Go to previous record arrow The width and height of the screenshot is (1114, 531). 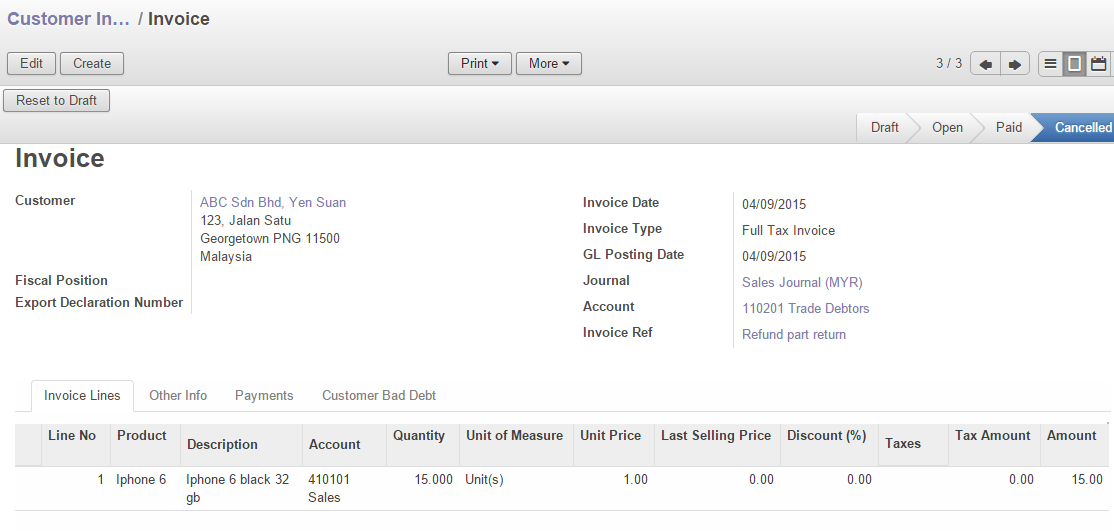pos(985,64)
